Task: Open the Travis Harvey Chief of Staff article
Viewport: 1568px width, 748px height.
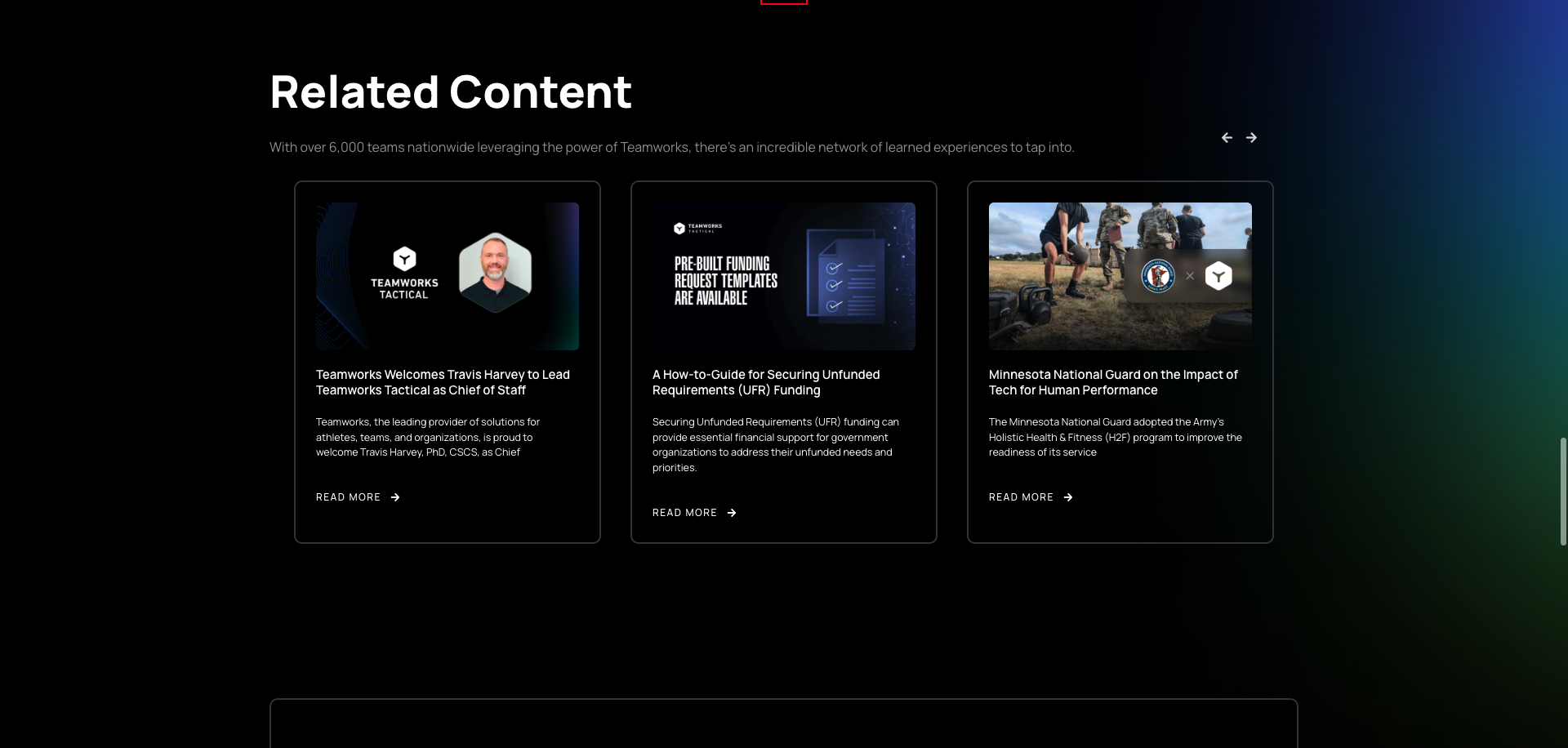Action: [443, 382]
